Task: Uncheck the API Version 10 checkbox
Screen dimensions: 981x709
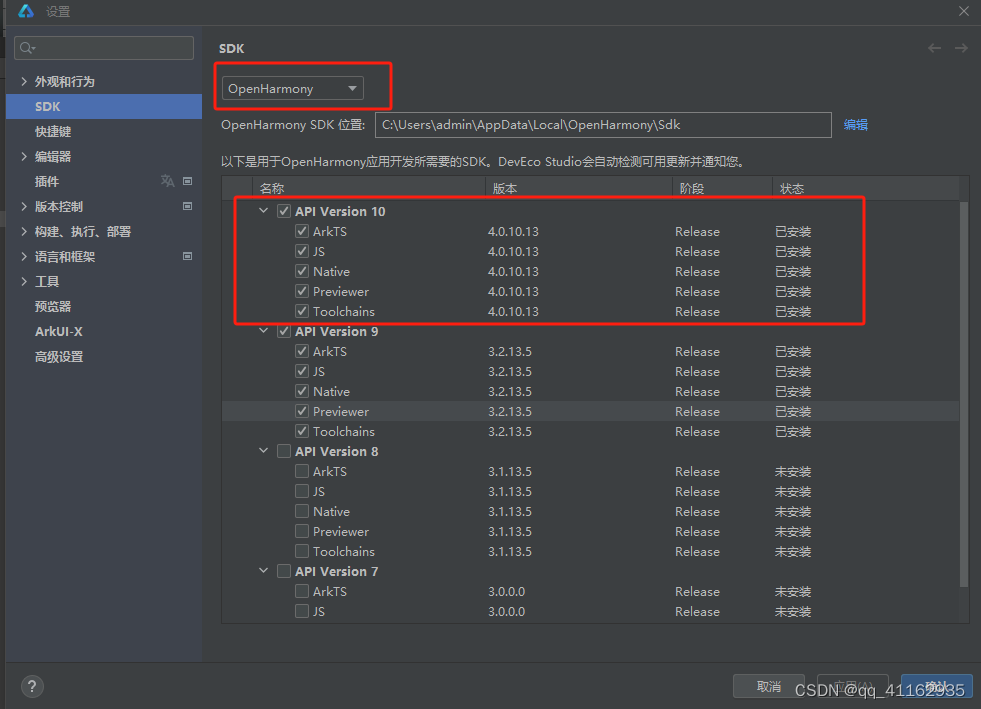Action: tap(284, 211)
